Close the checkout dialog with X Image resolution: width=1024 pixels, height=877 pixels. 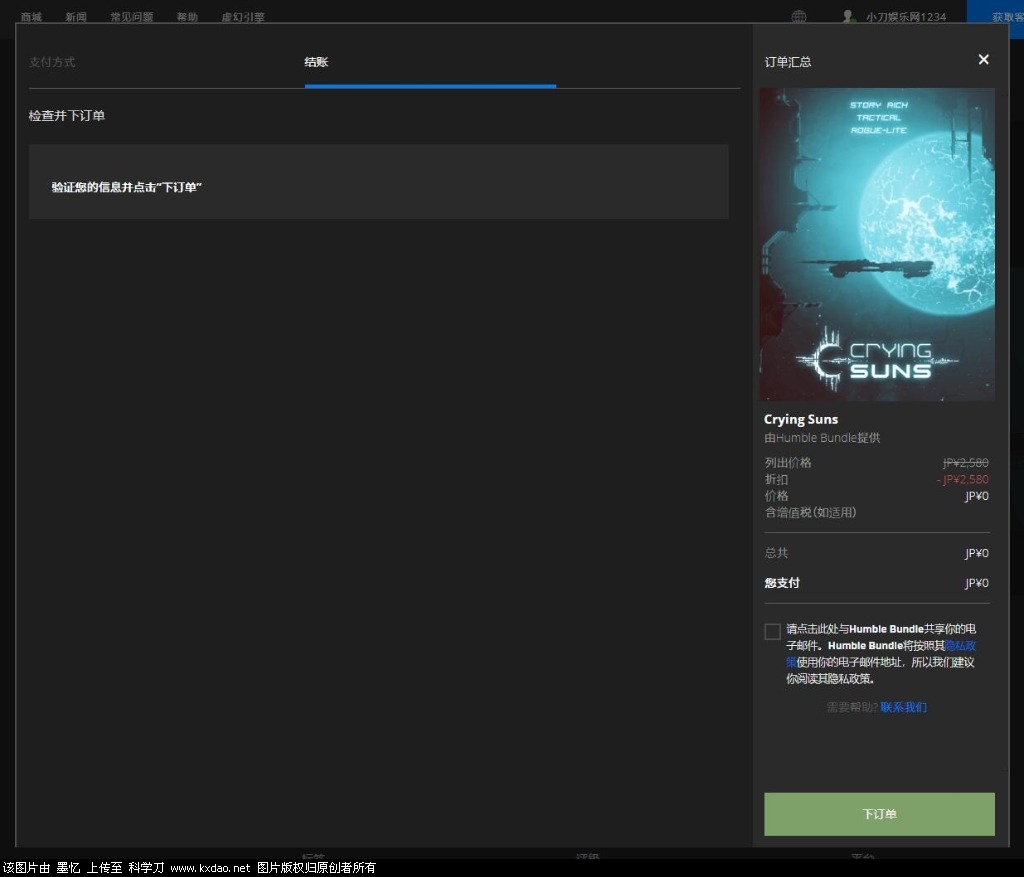[983, 60]
